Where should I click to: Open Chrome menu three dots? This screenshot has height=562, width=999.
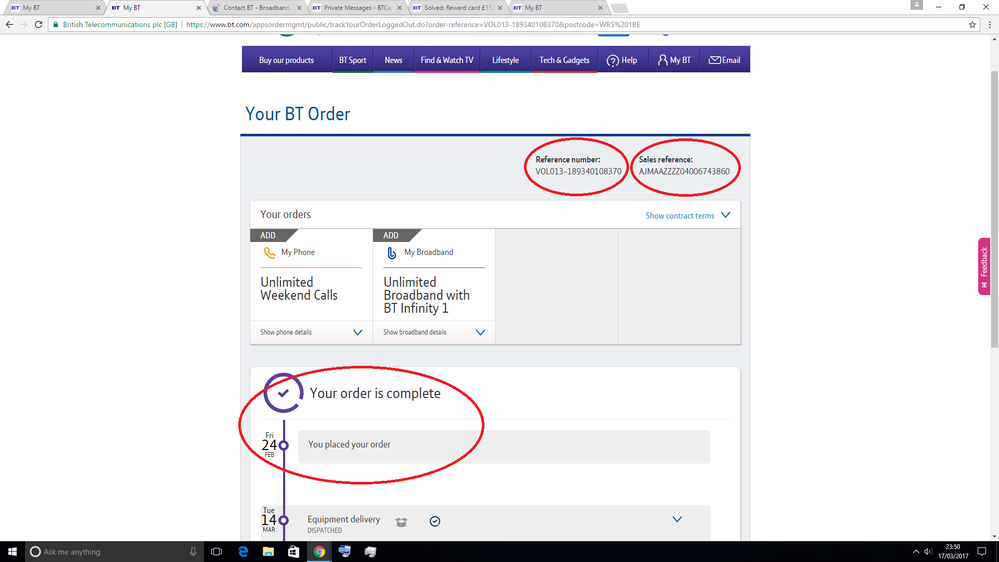click(x=989, y=24)
